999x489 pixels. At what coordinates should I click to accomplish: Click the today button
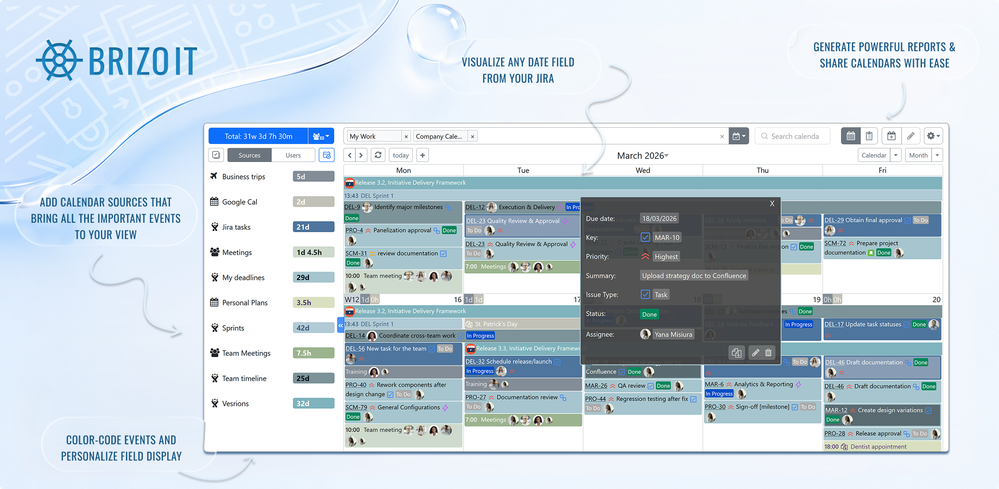pos(401,155)
